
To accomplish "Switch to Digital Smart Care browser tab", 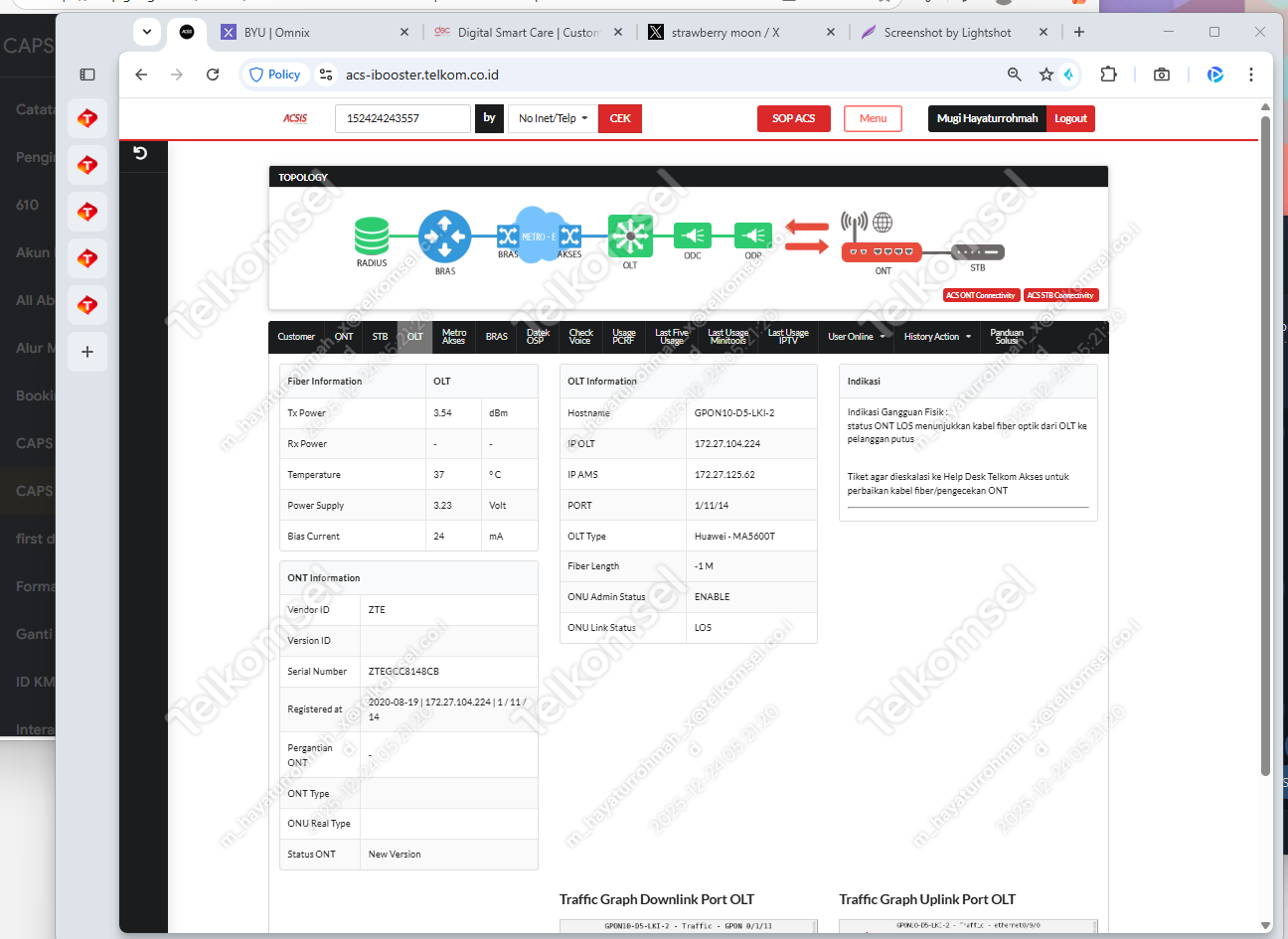I will click(x=529, y=32).
